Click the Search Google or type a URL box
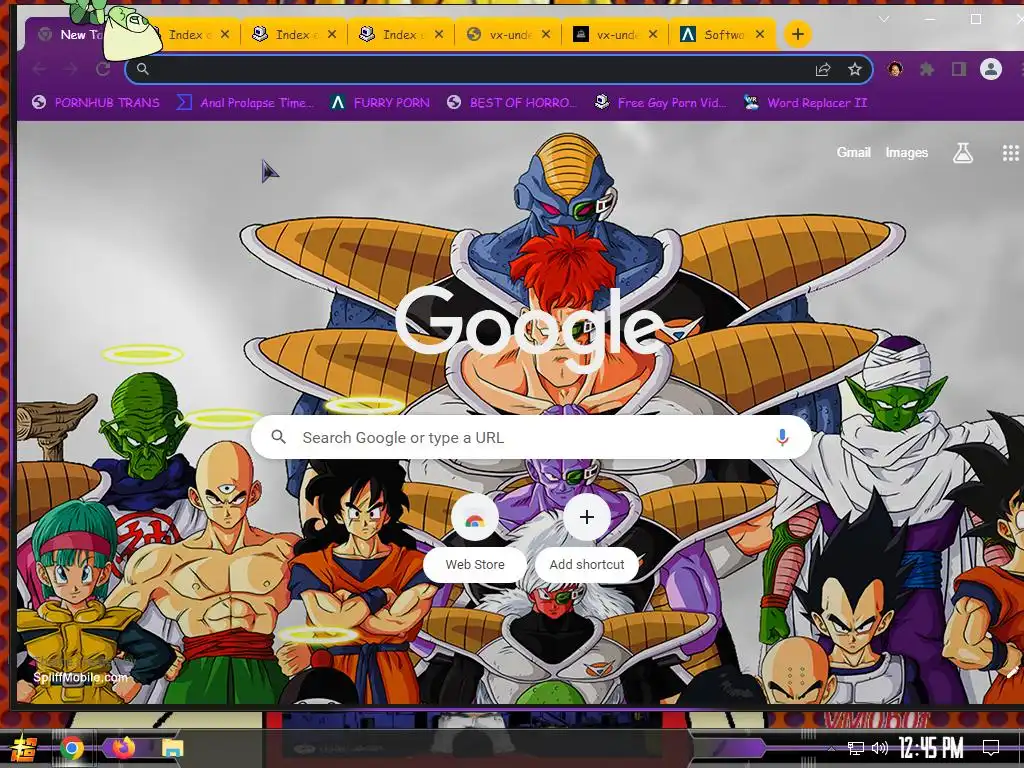This screenshot has height=768, width=1024. tap(531, 437)
